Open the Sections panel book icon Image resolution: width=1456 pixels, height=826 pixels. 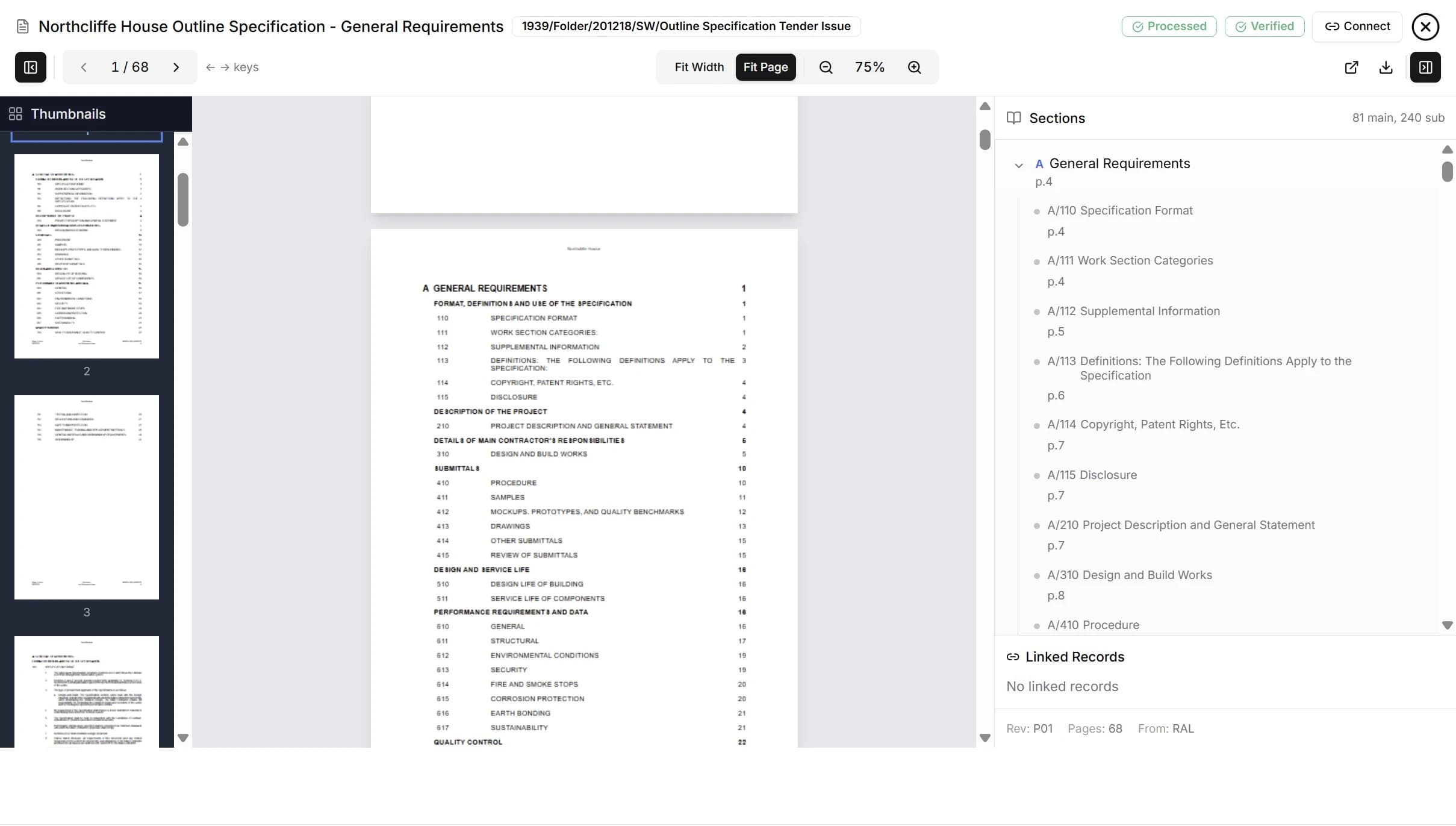click(1014, 117)
